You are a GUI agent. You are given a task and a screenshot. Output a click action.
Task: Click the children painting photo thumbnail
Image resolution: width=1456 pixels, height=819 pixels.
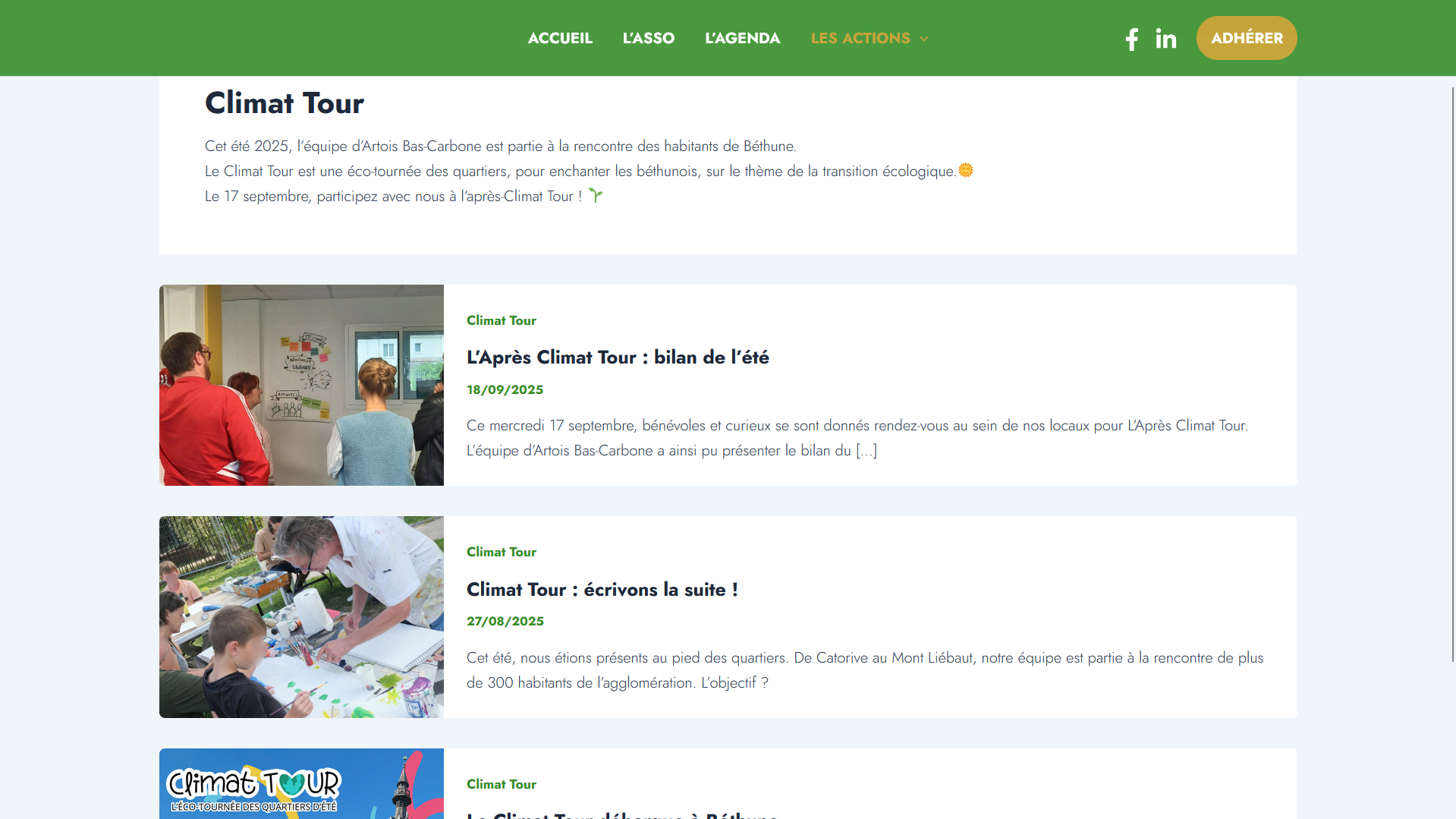click(x=301, y=616)
